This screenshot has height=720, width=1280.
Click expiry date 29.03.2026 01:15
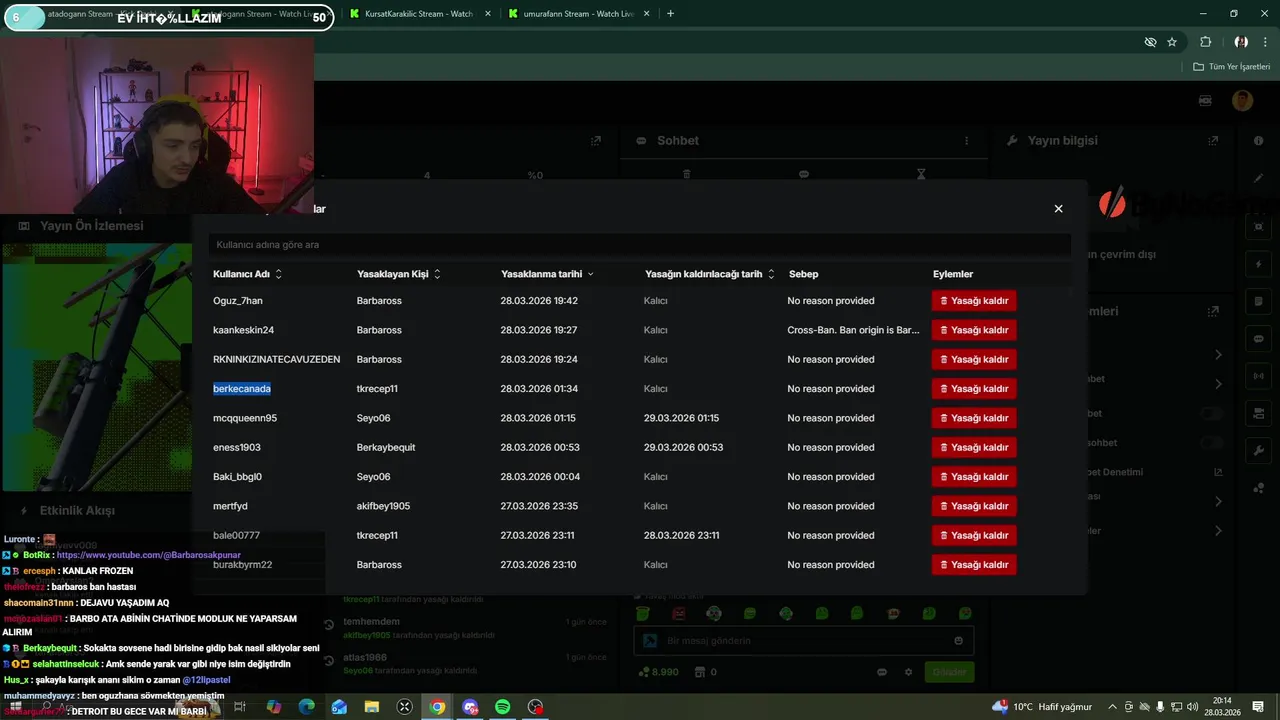681,418
